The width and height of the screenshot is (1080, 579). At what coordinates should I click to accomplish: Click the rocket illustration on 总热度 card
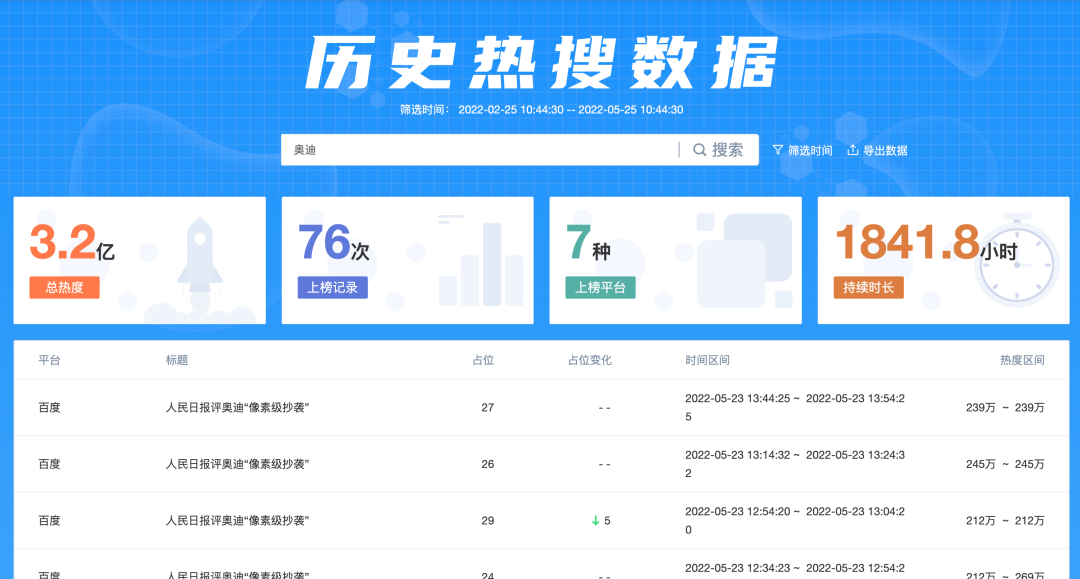coord(200,269)
